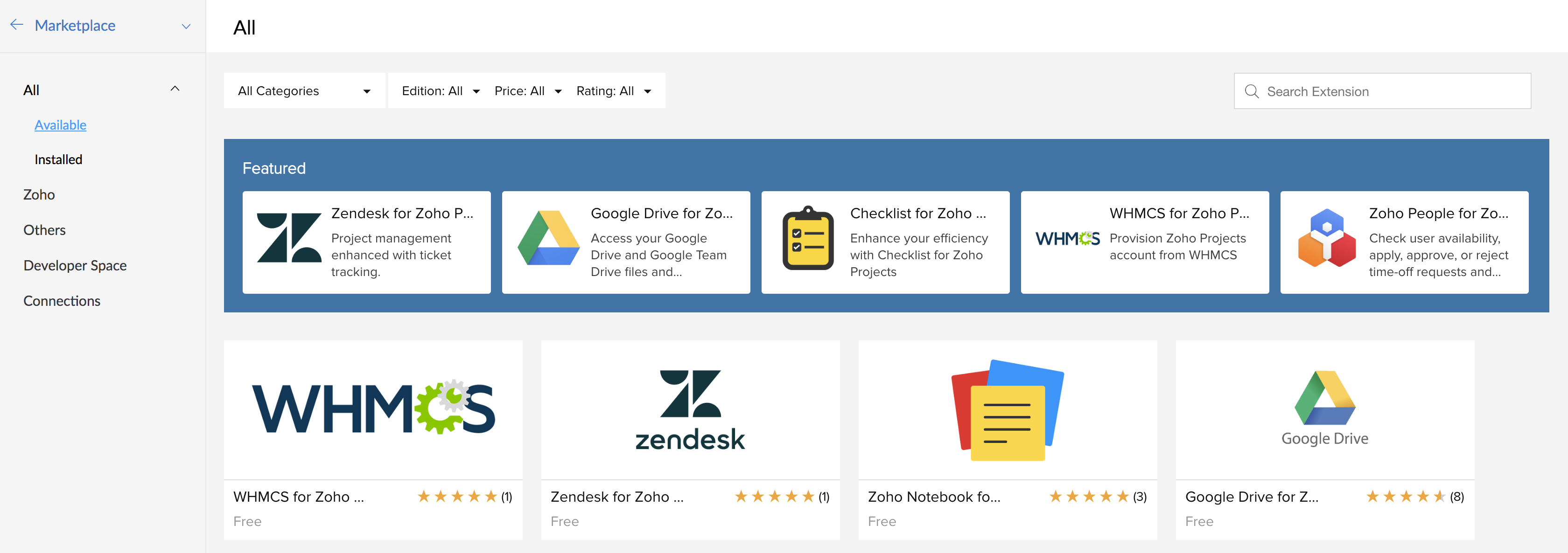Image resolution: width=1568 pixels, height=553 pixels.
Task: Open the Rating: All filter dropdown
Action: [614, 90]
